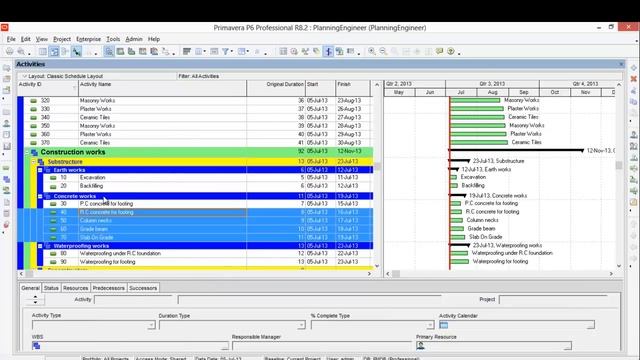Screen dimensions: 640x360
Task: Click the red Delete X icon on the right bar
Action: click(633, 79)
